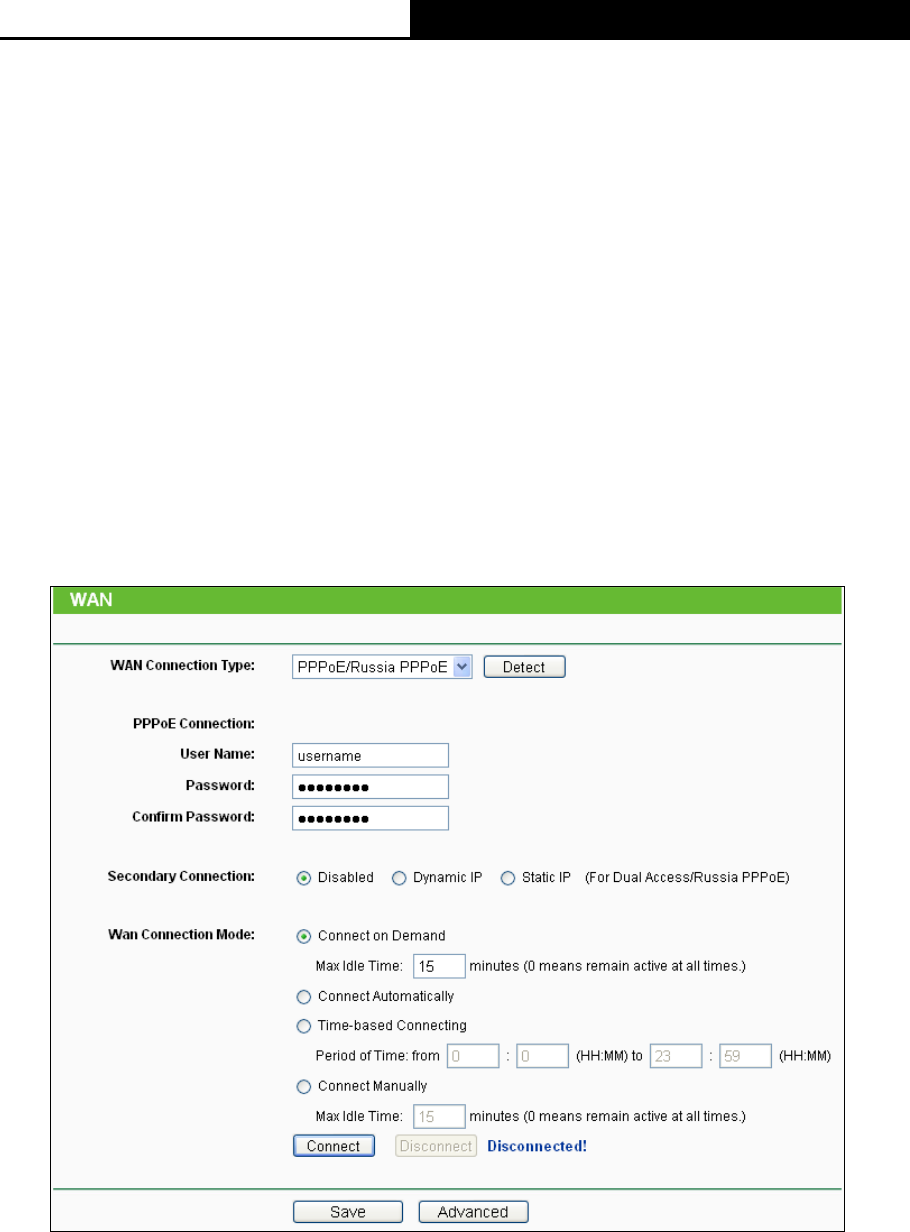Screen dimensions: 910x1232
Task: Click the WAN section header
Action: coord(446,601)
